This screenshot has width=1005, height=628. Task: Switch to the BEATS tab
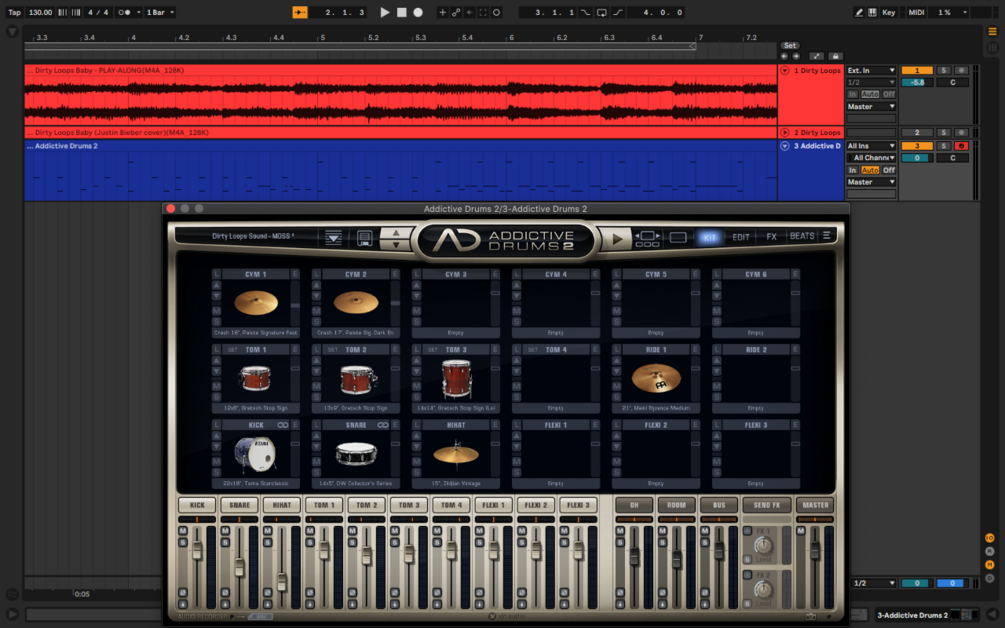[x=802, y=236]
